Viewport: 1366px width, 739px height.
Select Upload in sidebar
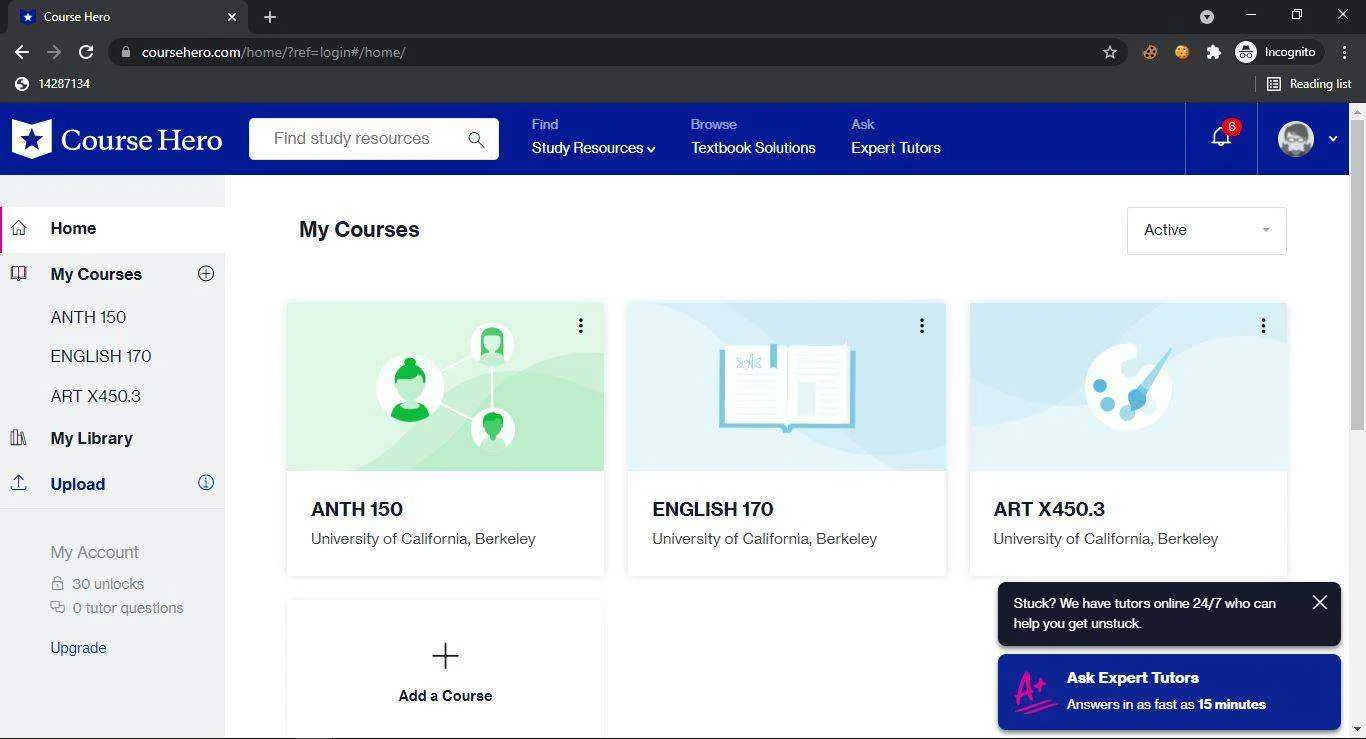coord(77,484)
